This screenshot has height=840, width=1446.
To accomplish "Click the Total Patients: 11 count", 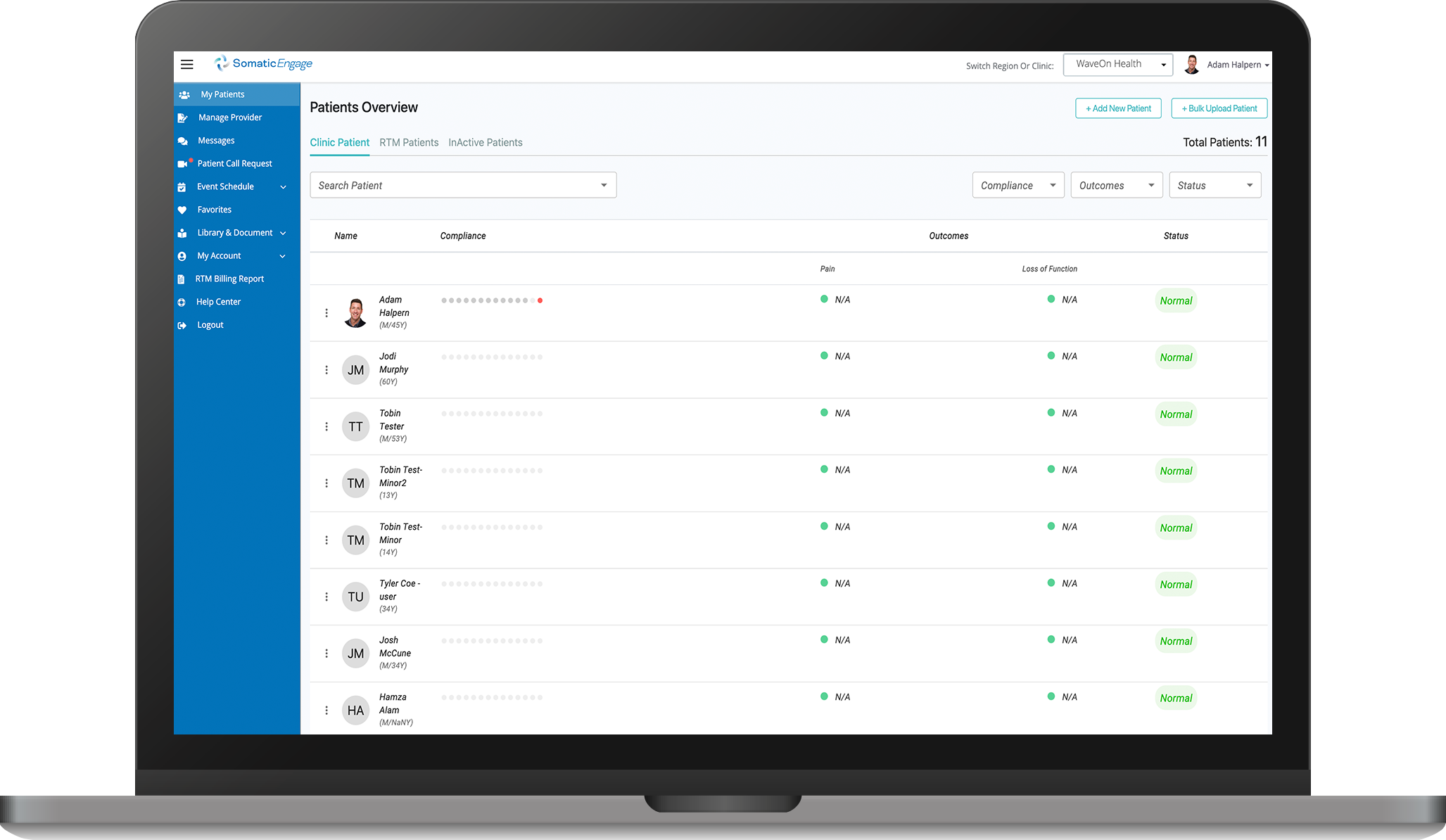I will tap(1225, 142).
